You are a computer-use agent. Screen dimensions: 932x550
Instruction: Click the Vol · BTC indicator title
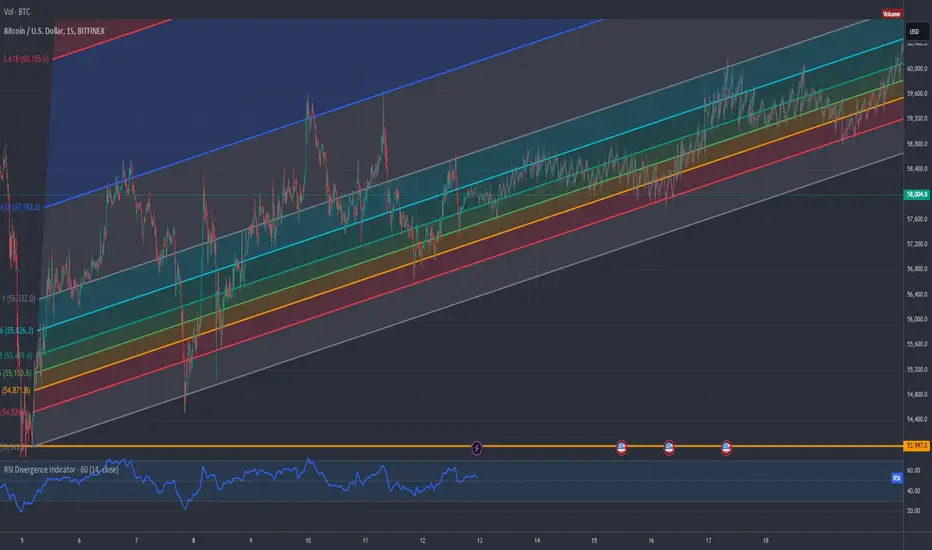click(x=17, y=12)
